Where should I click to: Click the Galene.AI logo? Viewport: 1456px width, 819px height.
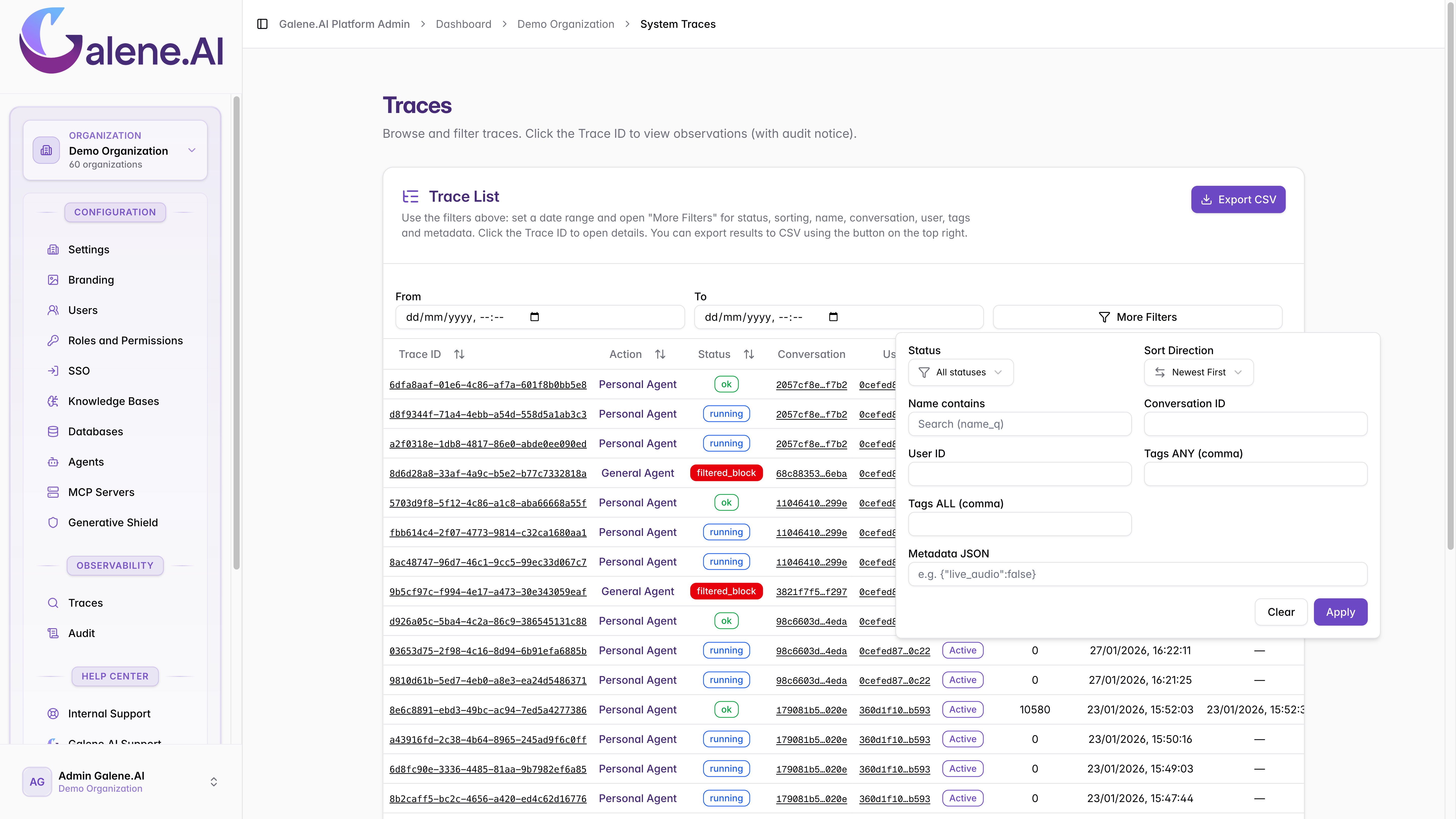122,41
